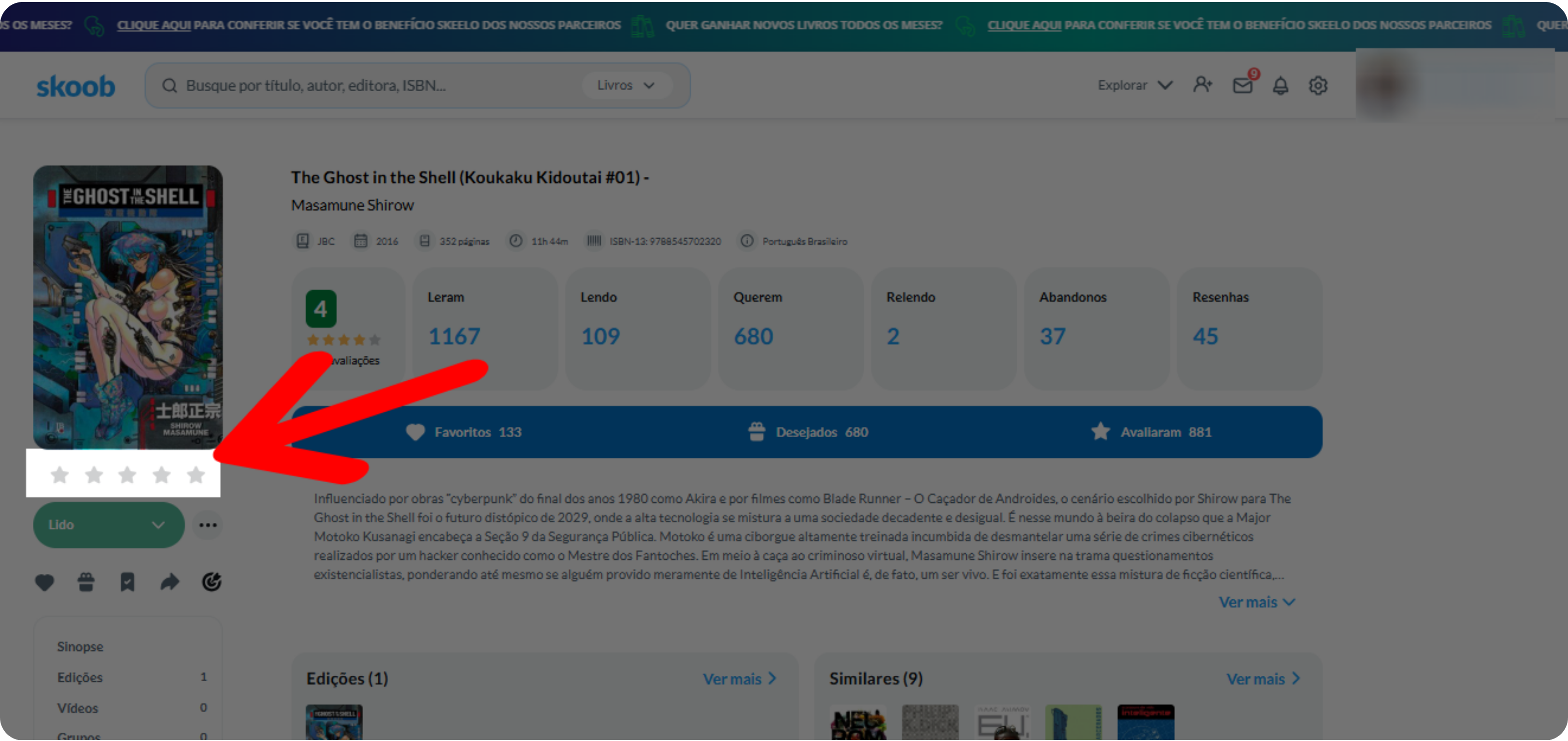Select Edições in the side menu

[x=80, y=677]
